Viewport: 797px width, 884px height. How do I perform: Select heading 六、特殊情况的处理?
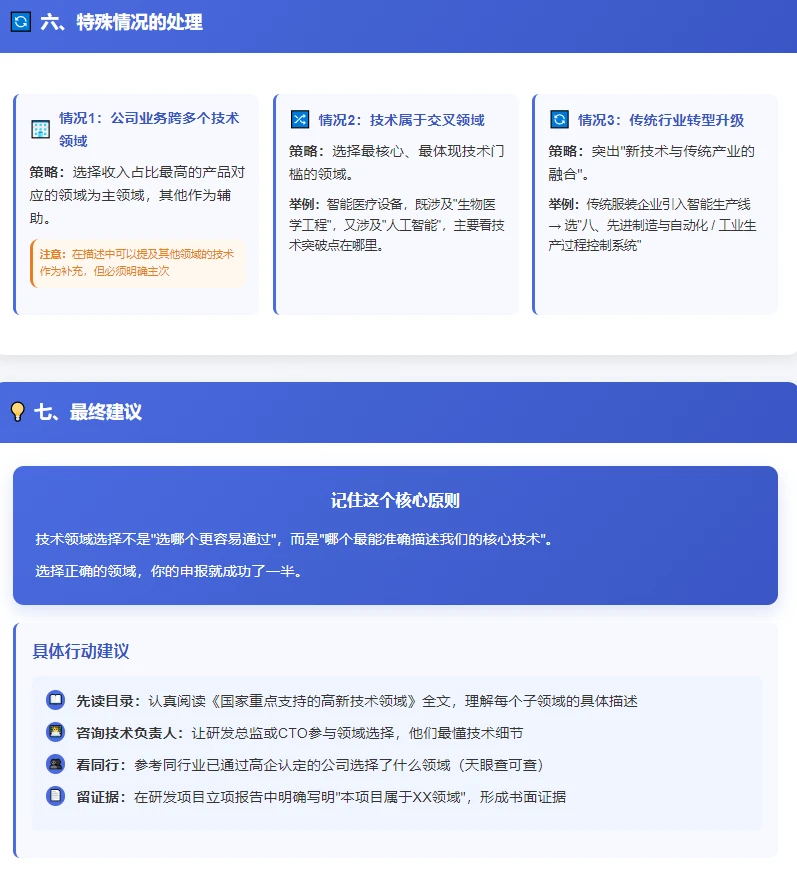point(121,23)
